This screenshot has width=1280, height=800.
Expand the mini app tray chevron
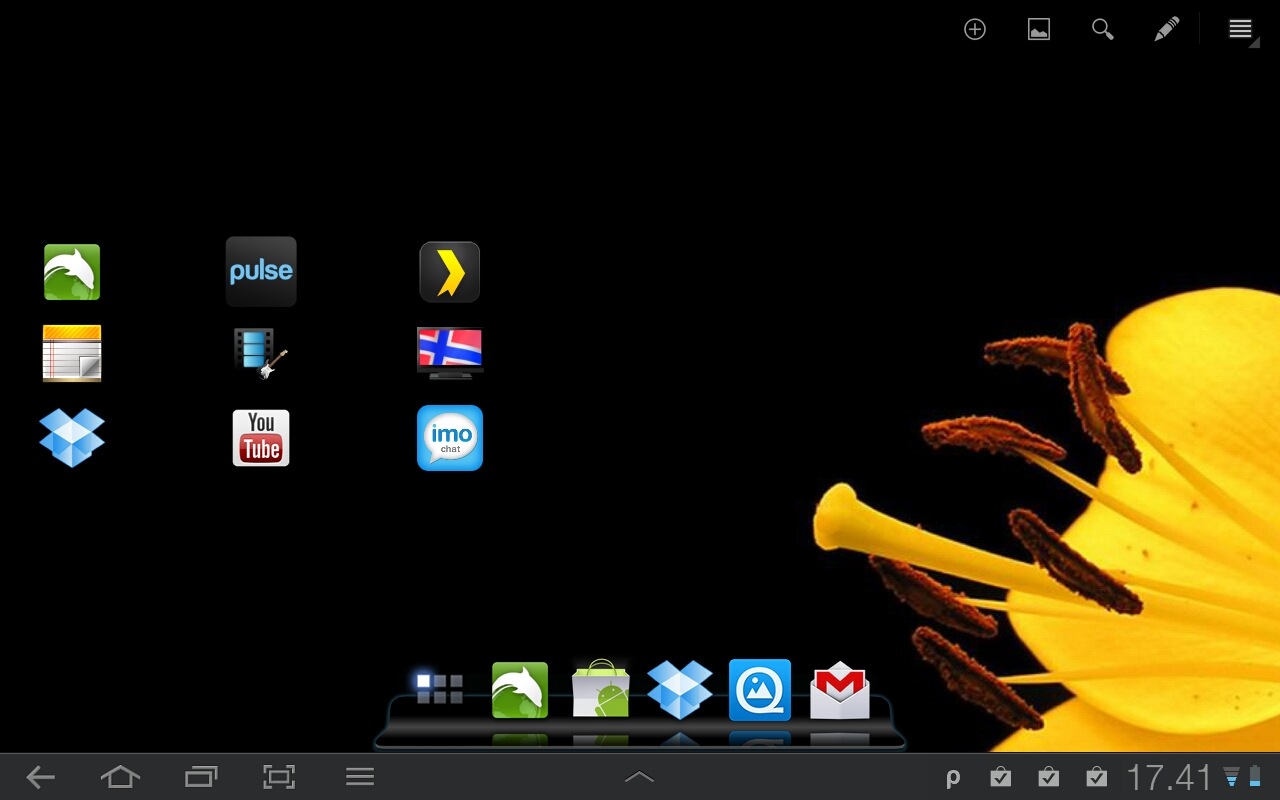(x=639, y=777)
